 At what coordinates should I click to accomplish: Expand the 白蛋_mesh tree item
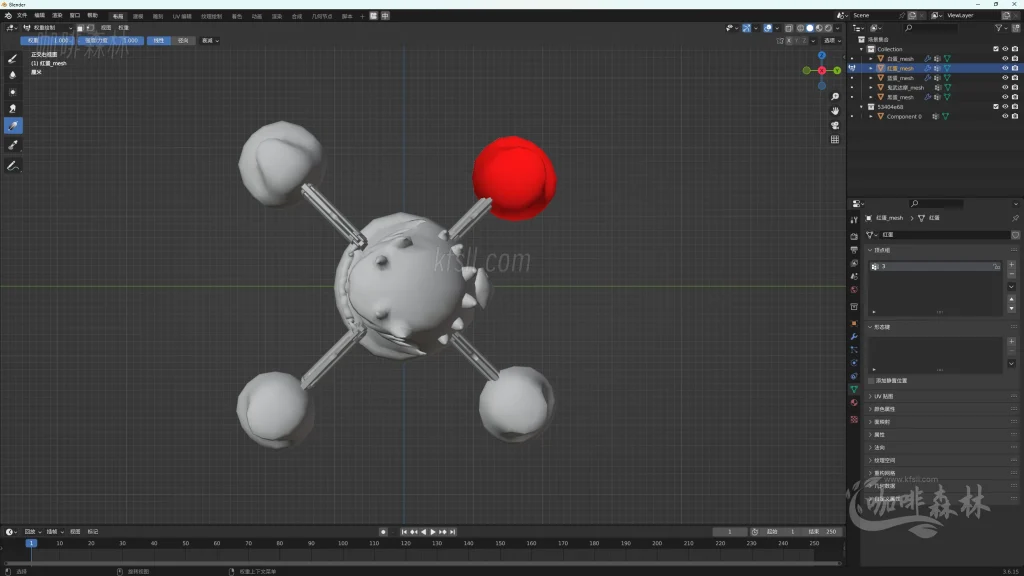[x=871, y=59]
